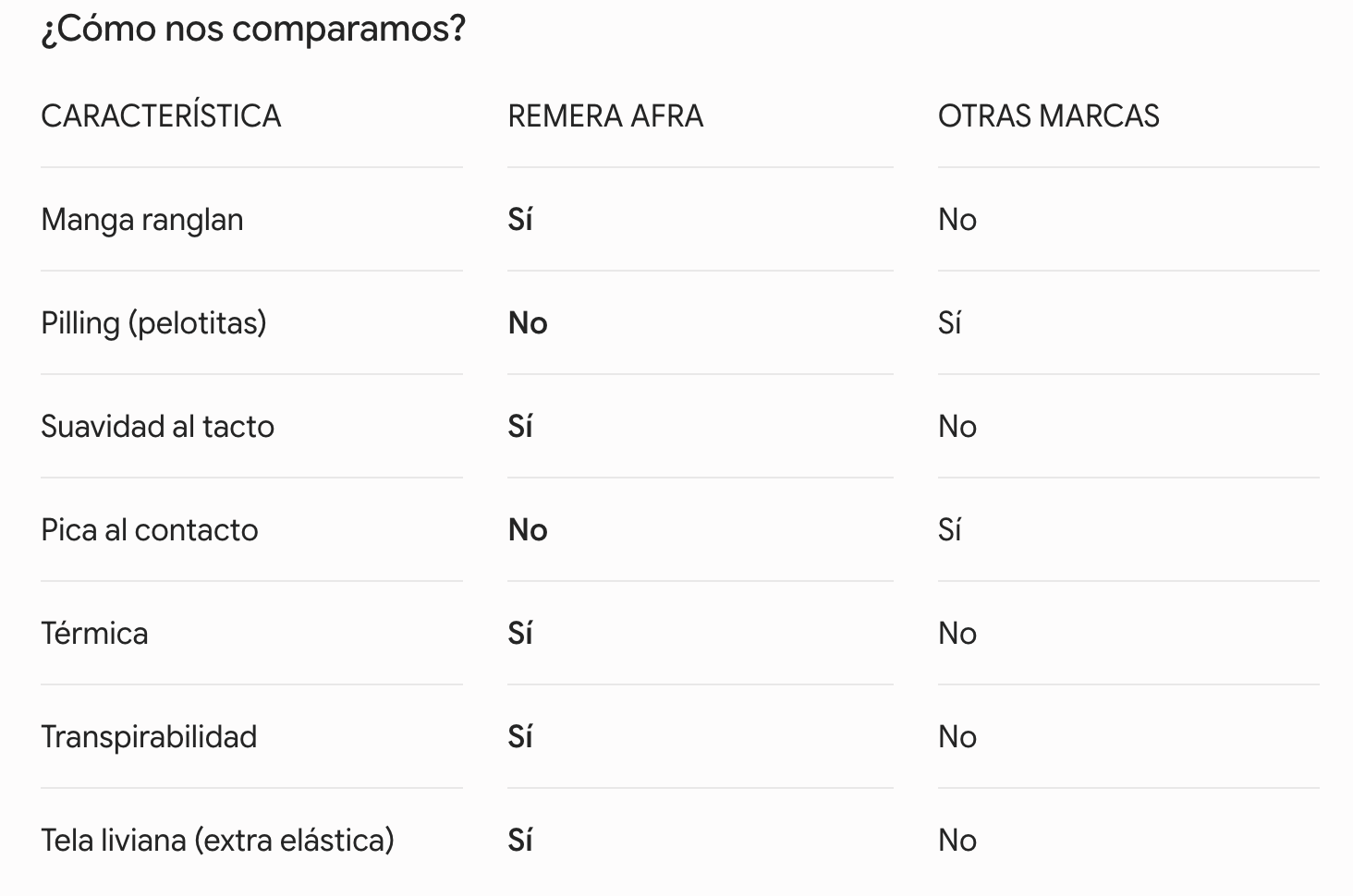Select Otras Marcas' Sí for Pica al contacto
1353x896 pixels.
pyautogui.click(x=950, y=530)
